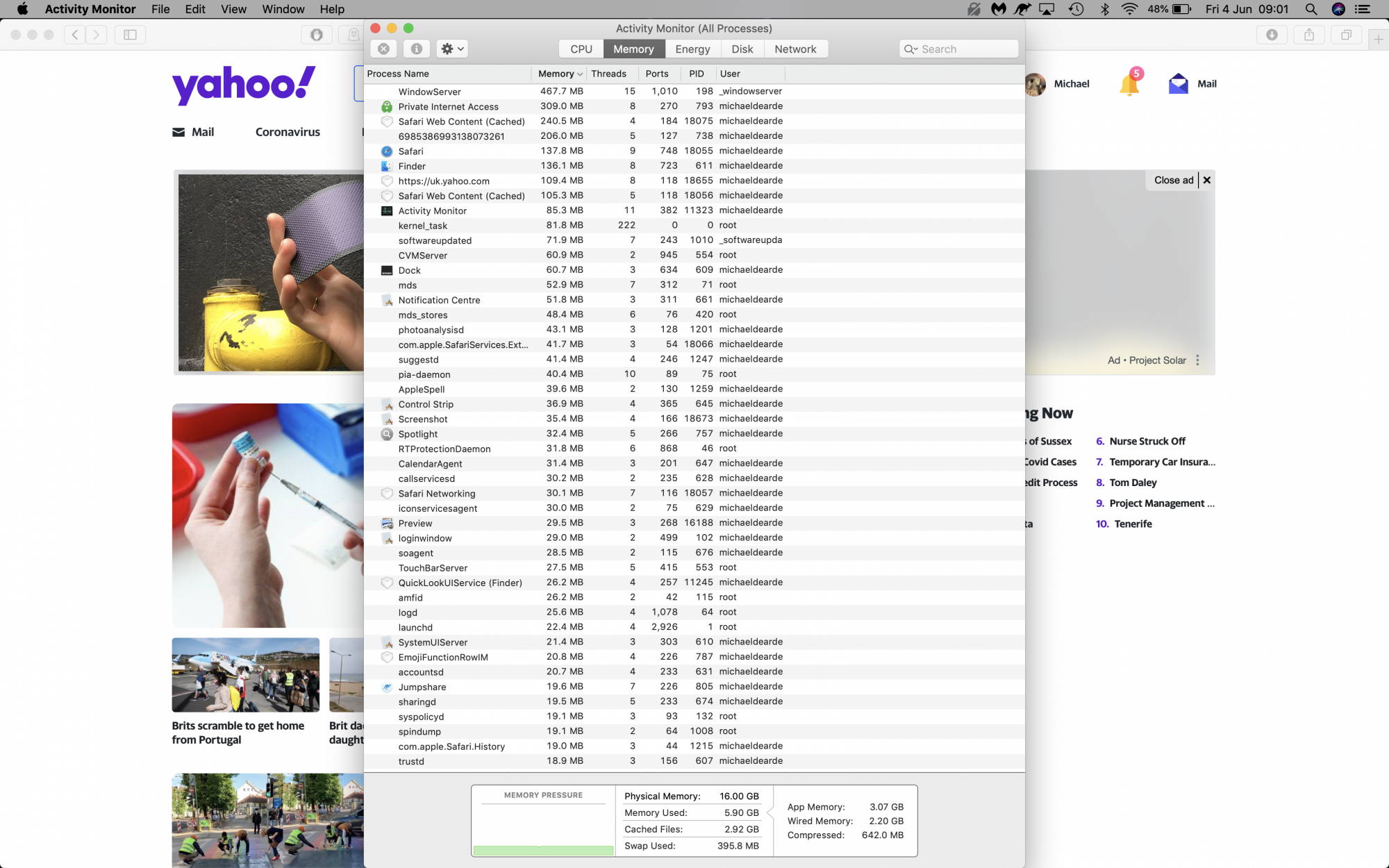Click the Preview process icon
This screenshot has height=868, width=1389.
[387, 523]
